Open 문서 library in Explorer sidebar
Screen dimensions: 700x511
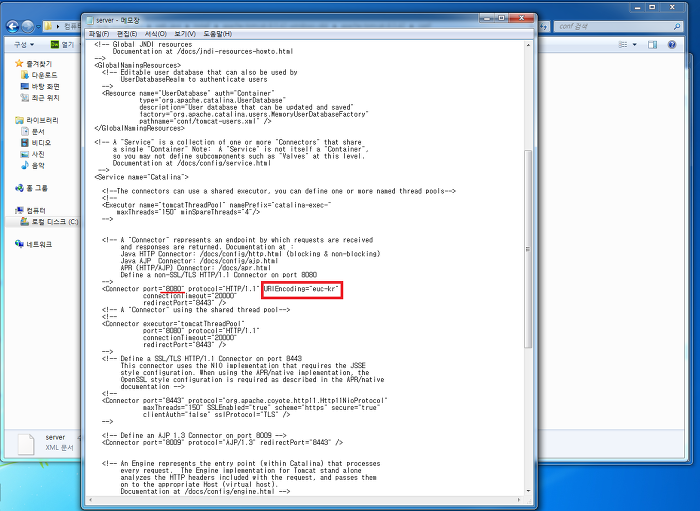(38, 131)
